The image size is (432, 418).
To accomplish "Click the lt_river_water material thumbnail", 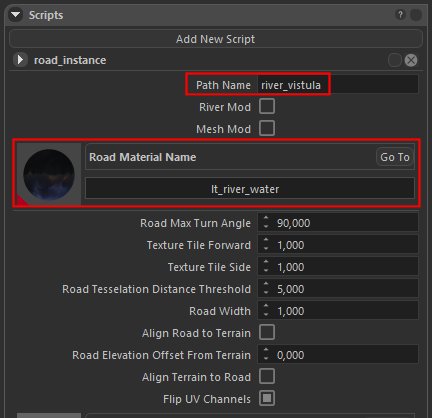I will pyautogui.click(x=49, y=174).
